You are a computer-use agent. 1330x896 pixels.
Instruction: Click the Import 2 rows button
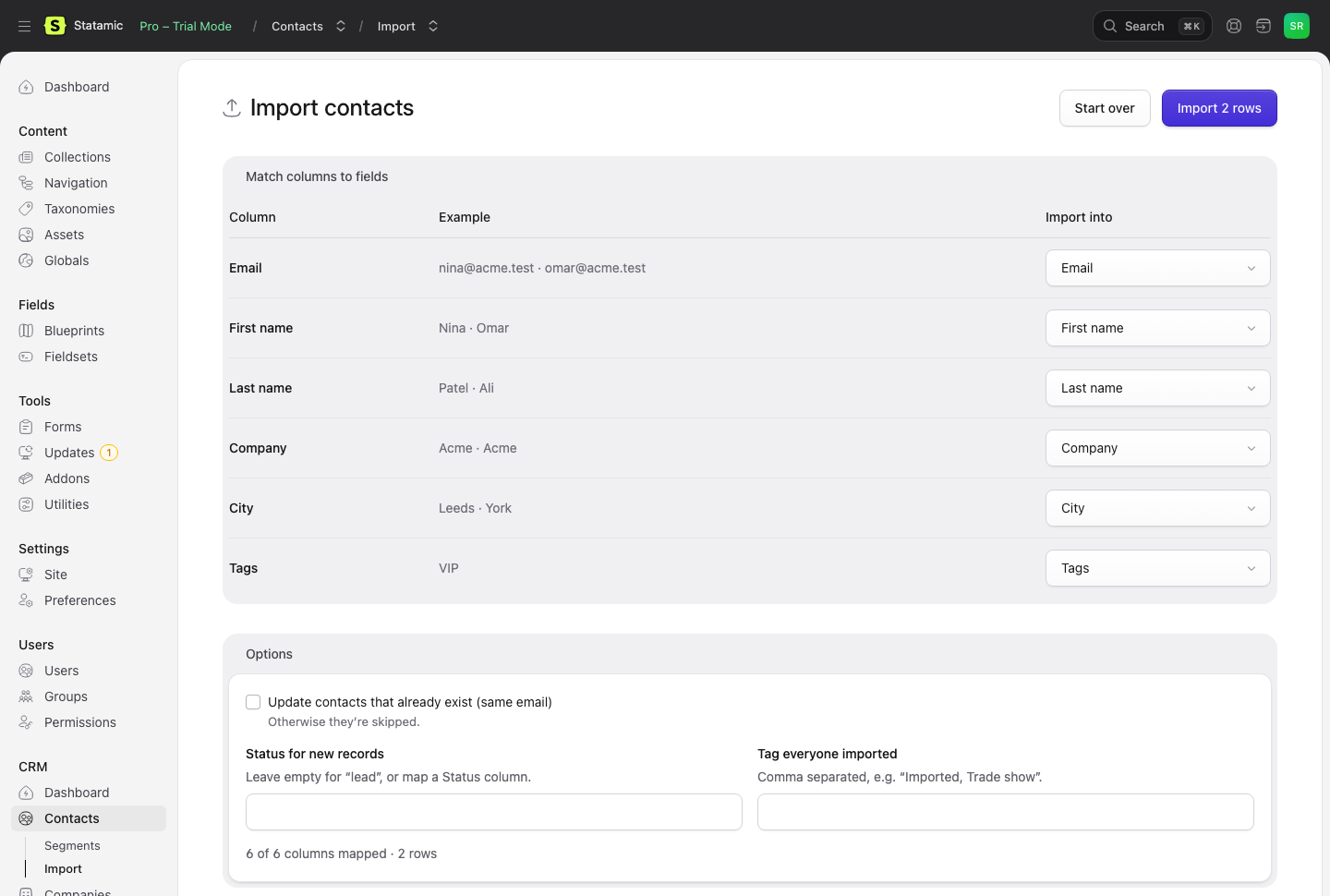pyautogui.click(x=1219, y=108)
